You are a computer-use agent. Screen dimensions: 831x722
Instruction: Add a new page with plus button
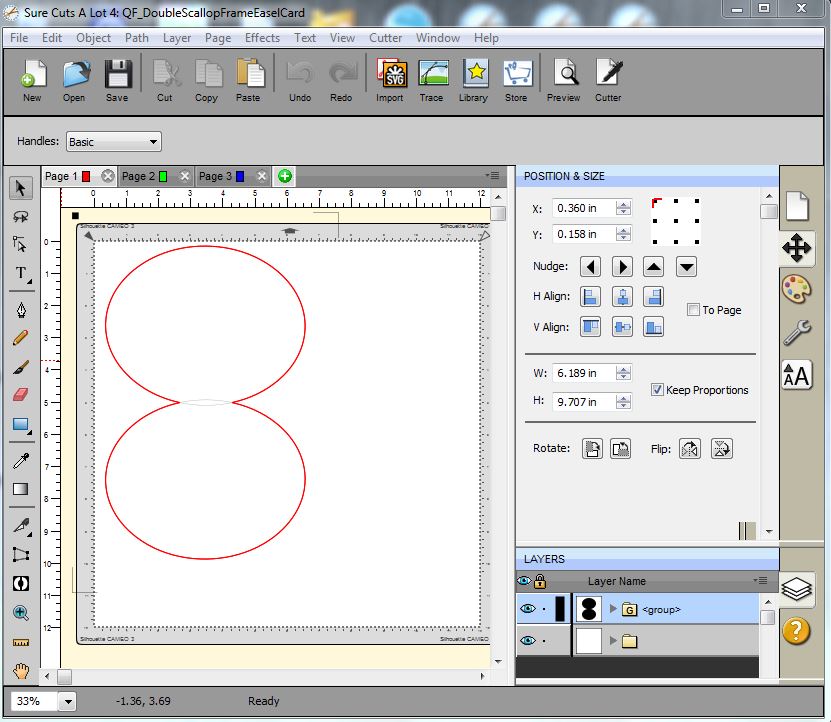[x=285, y=176]
